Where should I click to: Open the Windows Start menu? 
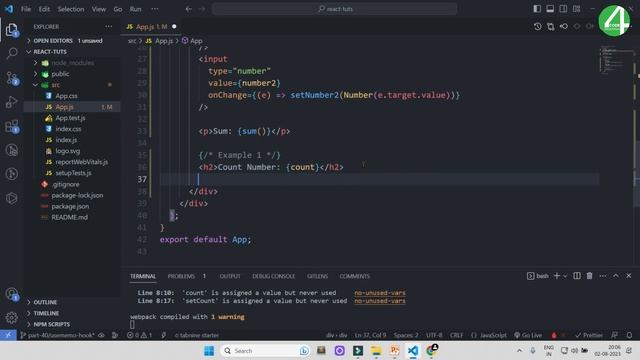pyautogui.click(x=209, y=351)
